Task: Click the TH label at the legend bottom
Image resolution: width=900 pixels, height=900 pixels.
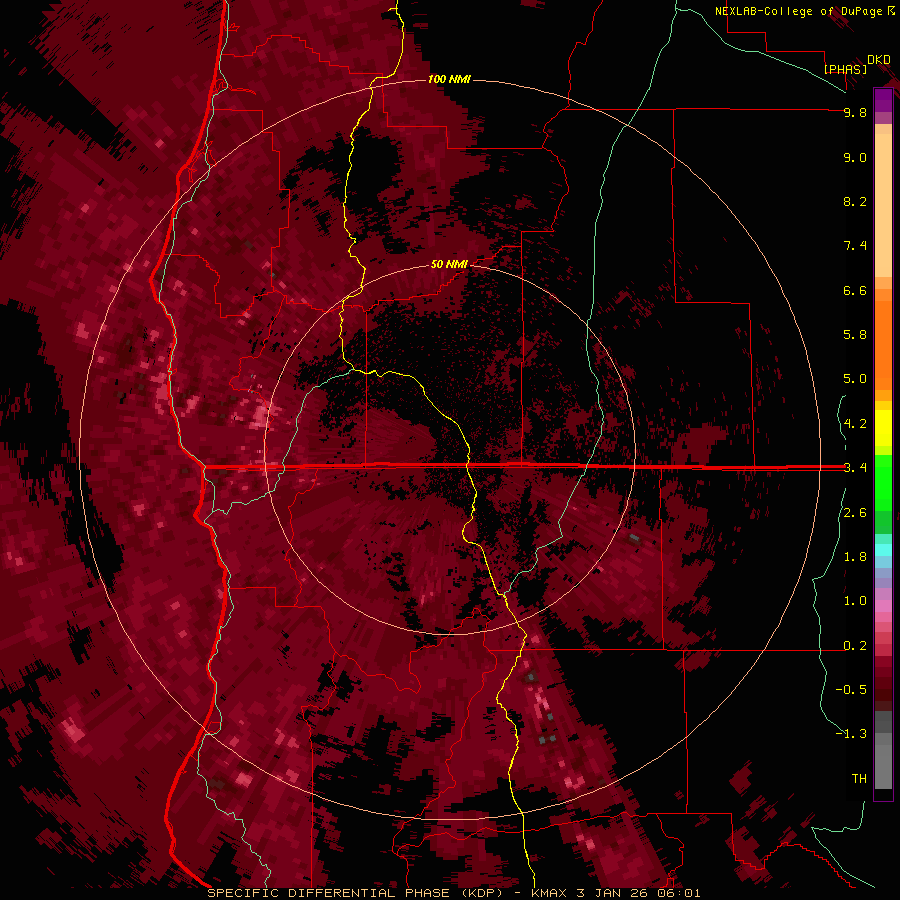Action: (859, 779)
